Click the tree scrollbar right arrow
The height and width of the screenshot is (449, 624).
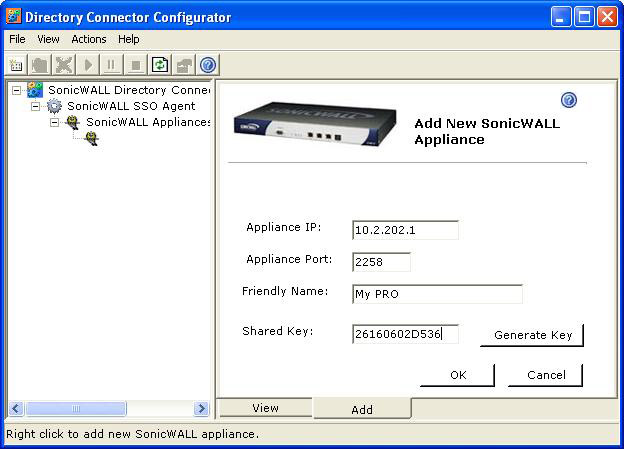pyautogui.click(x=201, y=408)
